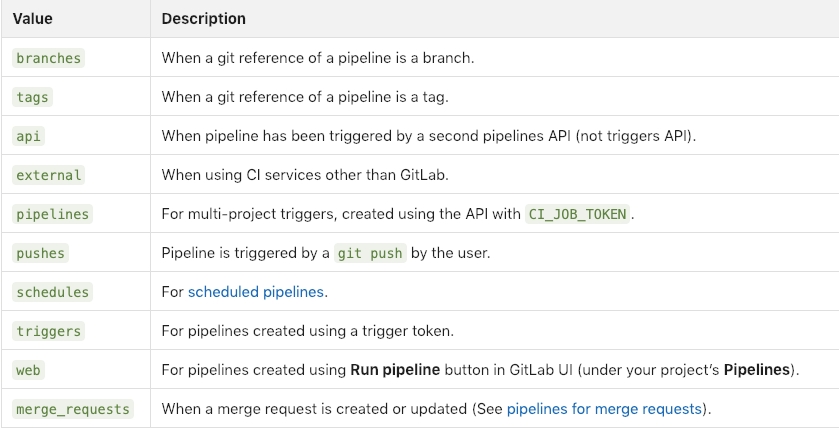Select the tags code value

click(x=32, y=97)
